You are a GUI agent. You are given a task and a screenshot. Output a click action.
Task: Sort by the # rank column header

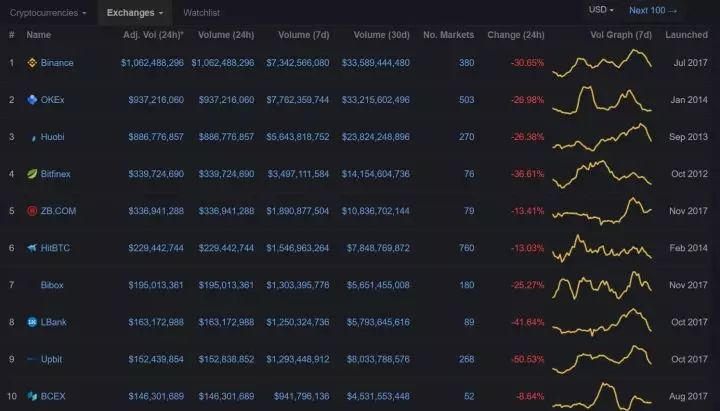[11, 35]
